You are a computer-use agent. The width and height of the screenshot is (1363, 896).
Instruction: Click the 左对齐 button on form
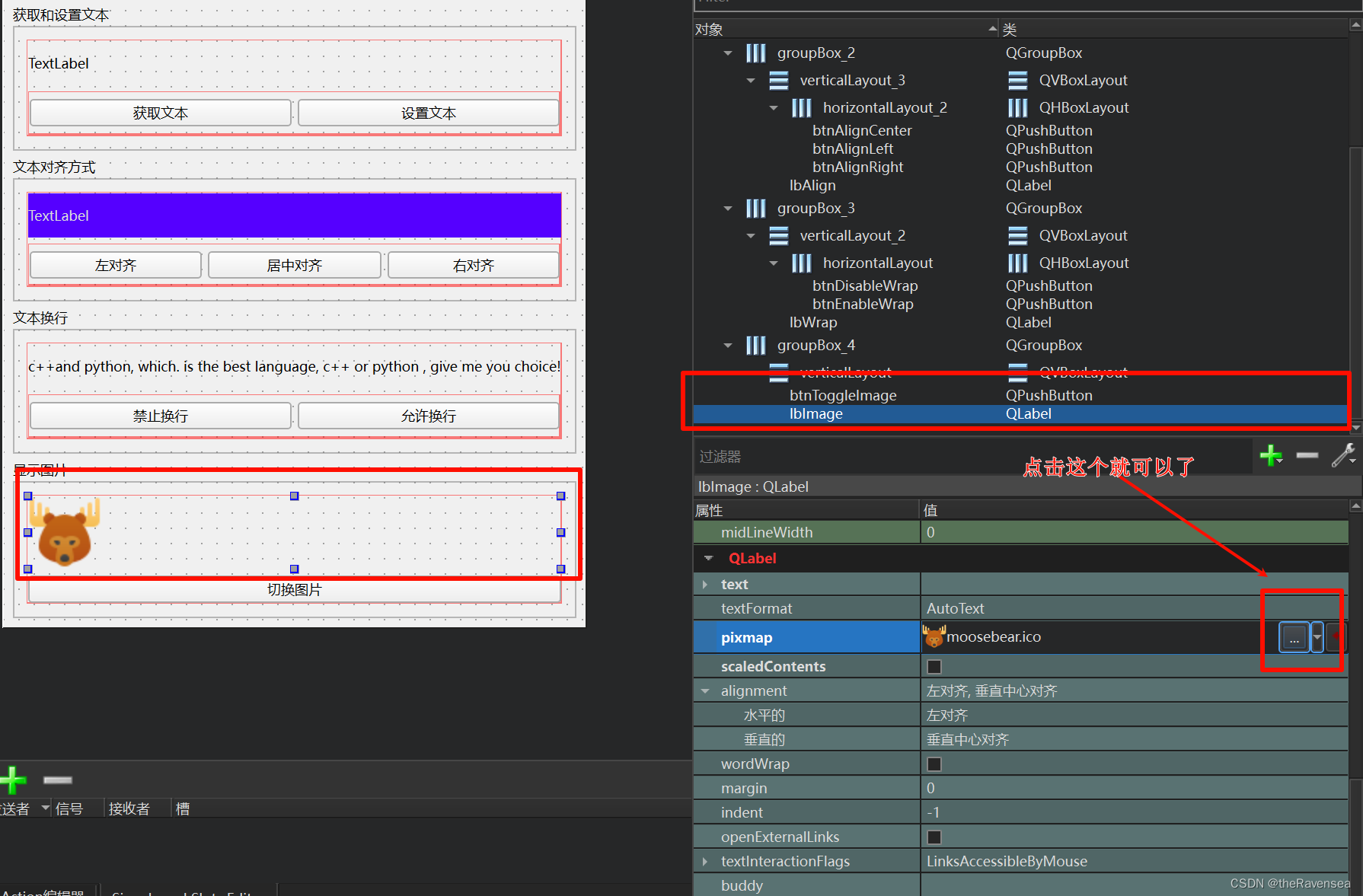point(116,266)
